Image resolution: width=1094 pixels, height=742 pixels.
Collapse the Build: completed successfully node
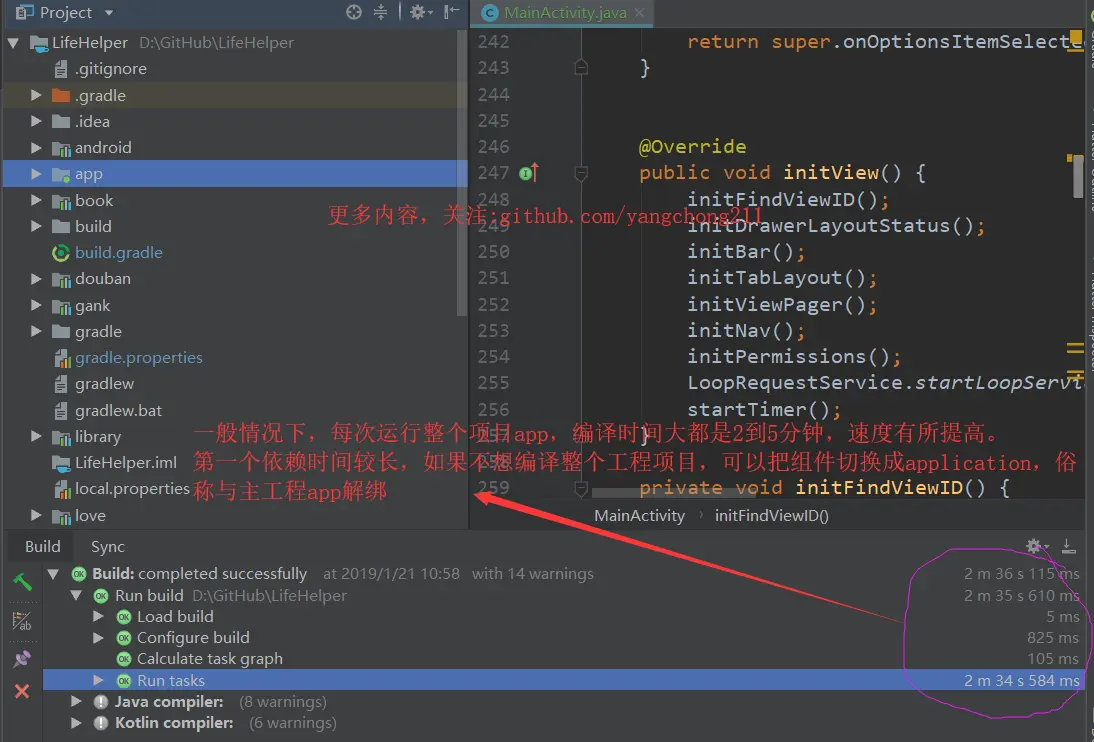tap(53, 574)
